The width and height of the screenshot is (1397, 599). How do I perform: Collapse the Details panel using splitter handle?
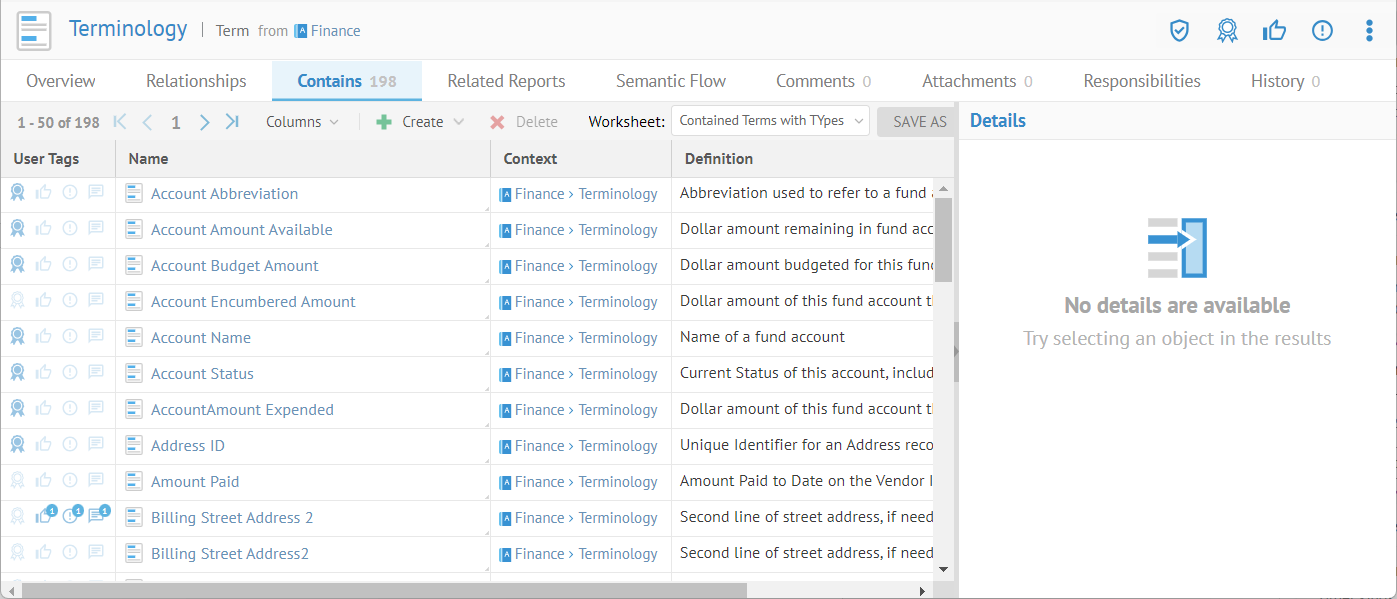[x=957, y=351]
